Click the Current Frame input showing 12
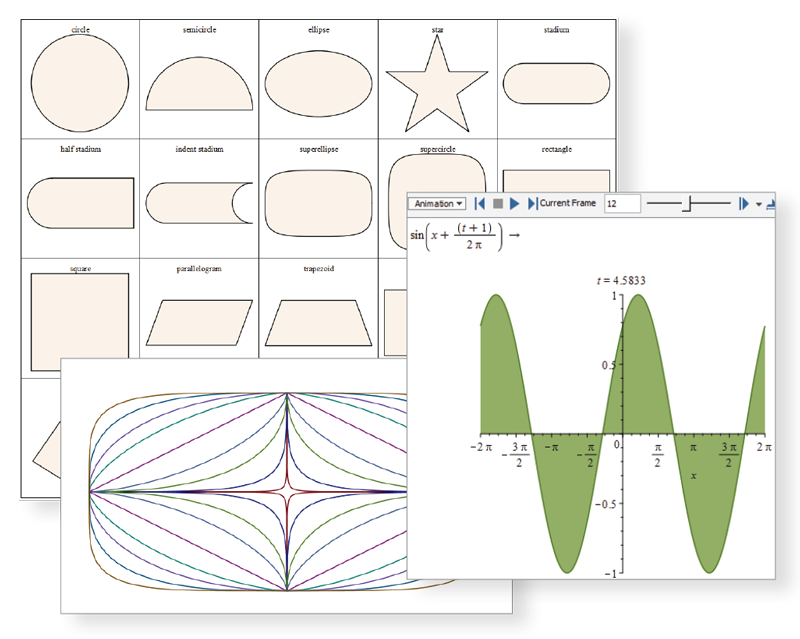This screenshot has width=800, height=639. point(622,204)
